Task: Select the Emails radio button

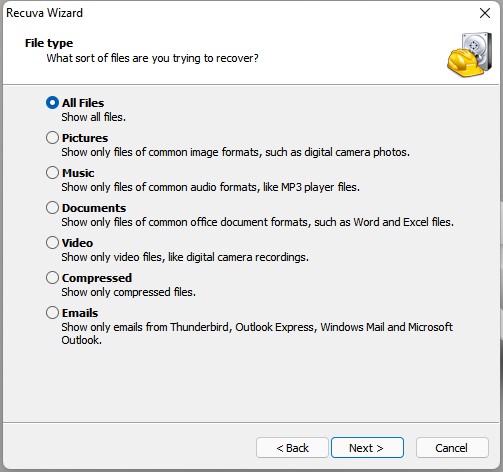Action: [52, 313]
